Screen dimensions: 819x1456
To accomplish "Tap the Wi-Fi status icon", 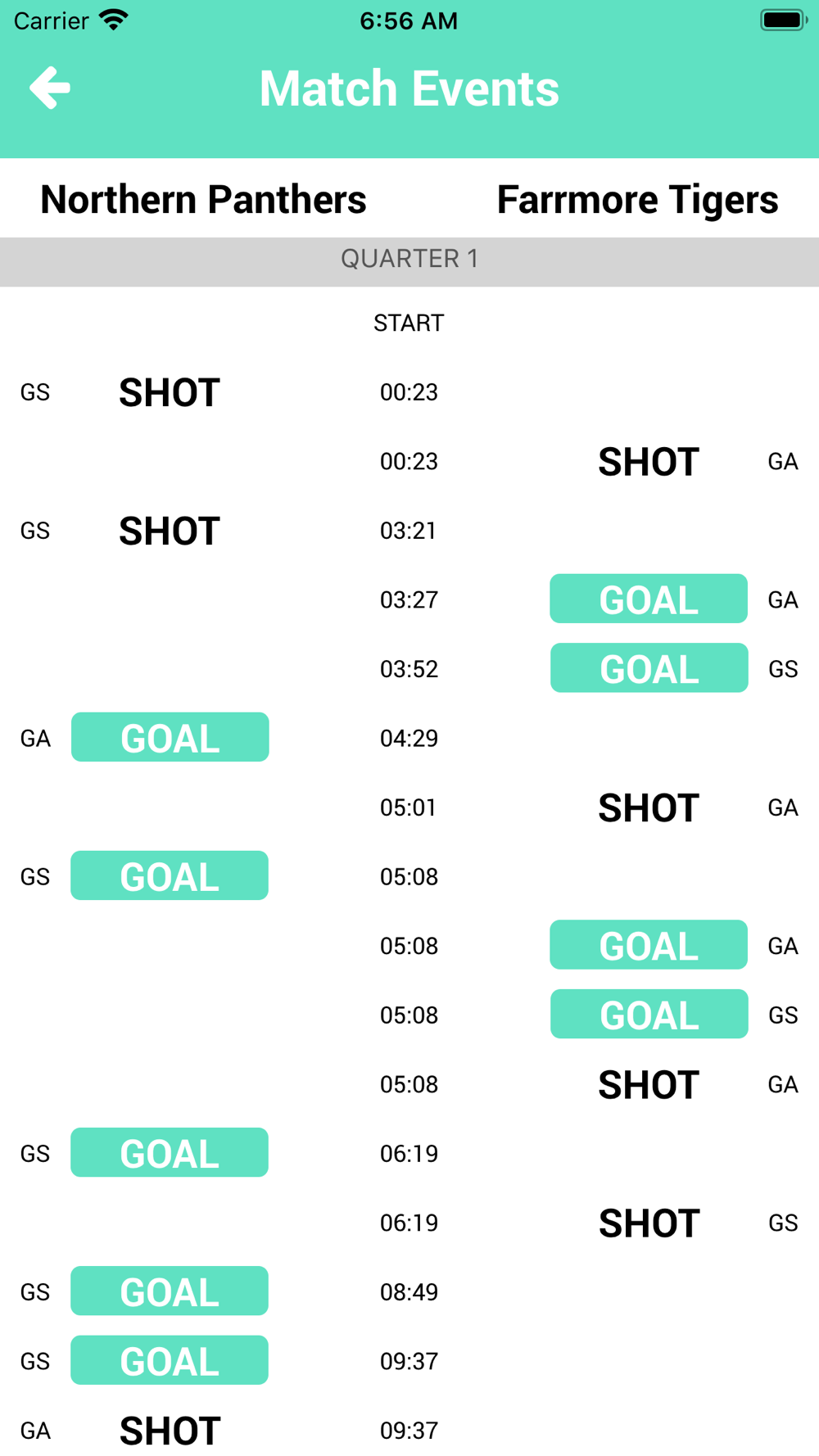I will pos(113,20).
